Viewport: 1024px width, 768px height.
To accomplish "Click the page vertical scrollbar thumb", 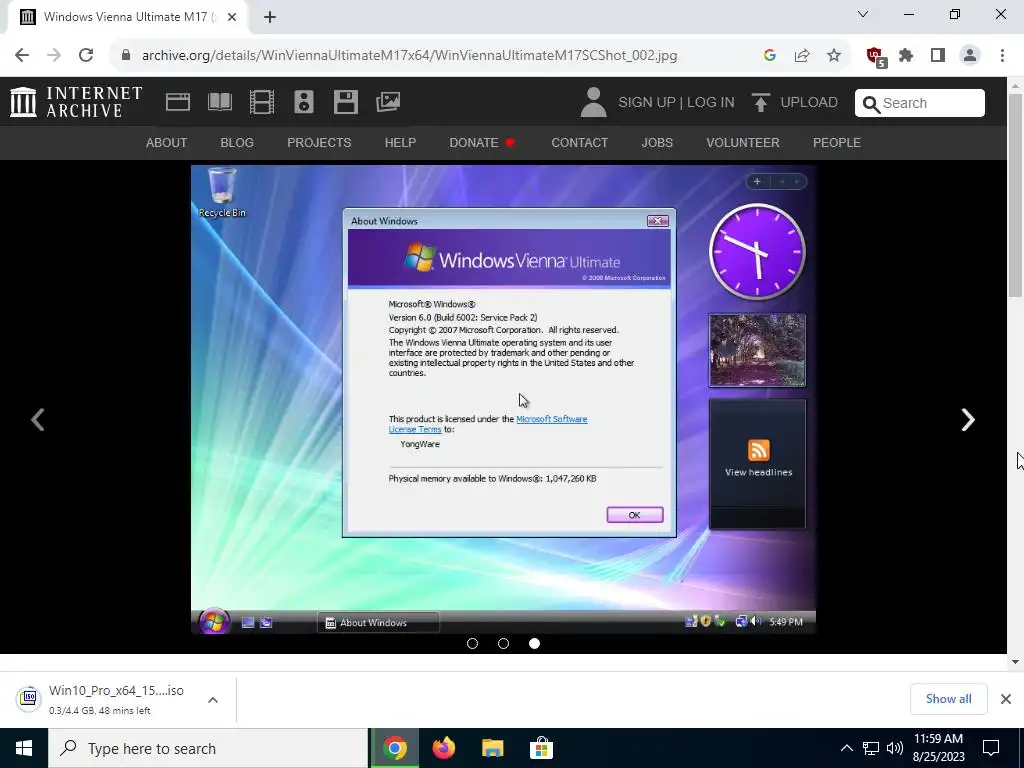I will point(1015,194).
